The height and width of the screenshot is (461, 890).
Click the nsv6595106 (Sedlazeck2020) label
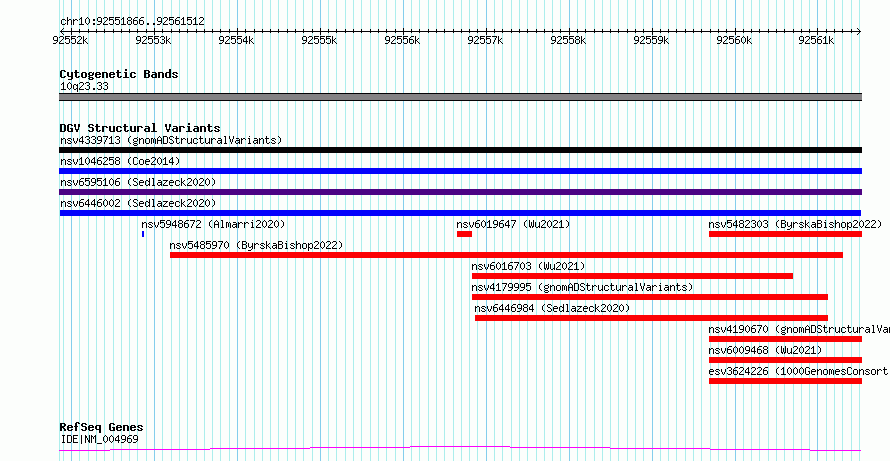[138, 182]
